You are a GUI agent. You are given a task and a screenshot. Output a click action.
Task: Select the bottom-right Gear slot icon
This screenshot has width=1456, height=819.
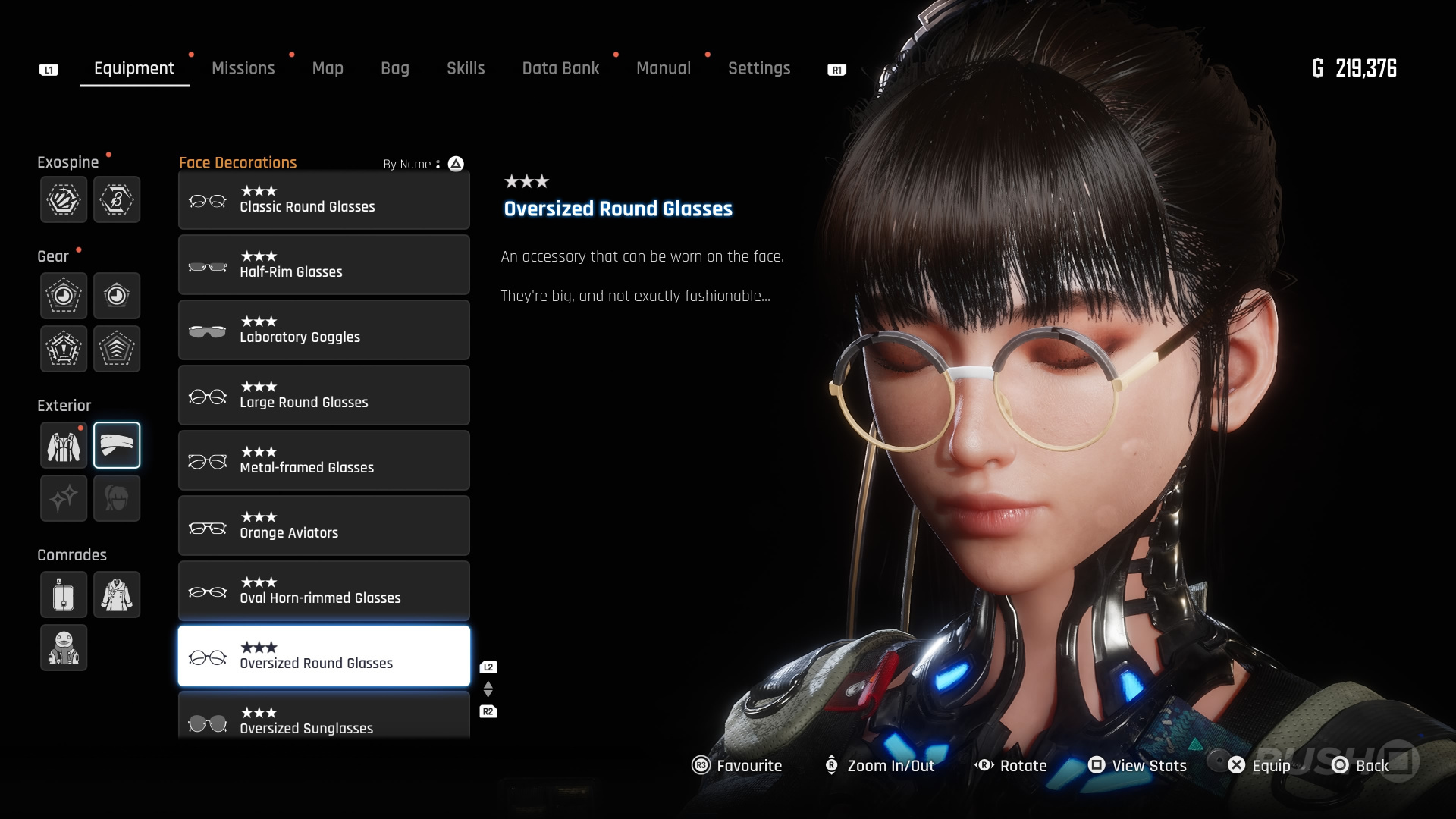point(117,349)
